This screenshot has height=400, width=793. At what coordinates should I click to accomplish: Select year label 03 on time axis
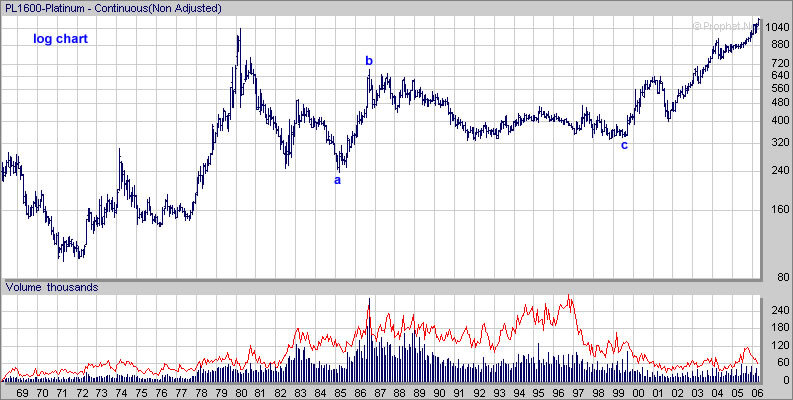click(697, 393)
